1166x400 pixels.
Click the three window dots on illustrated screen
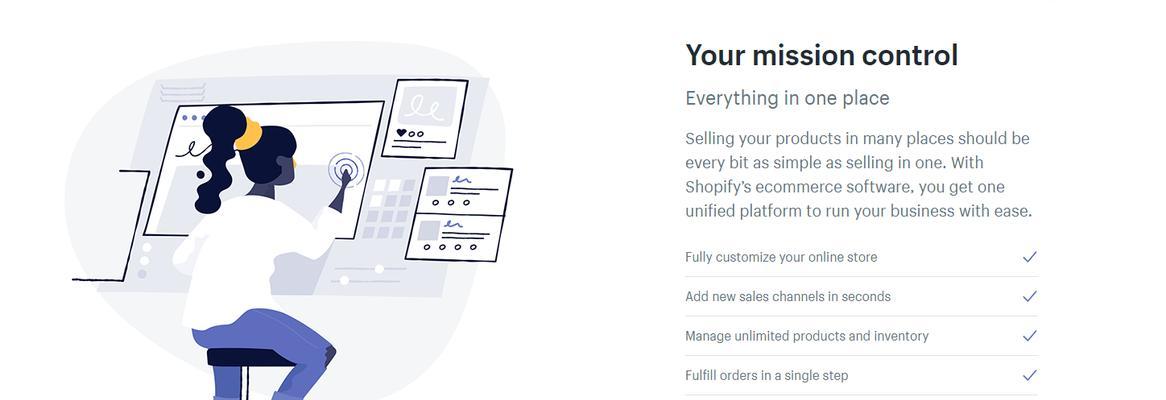pyautogui.click(x=194, y=117)
